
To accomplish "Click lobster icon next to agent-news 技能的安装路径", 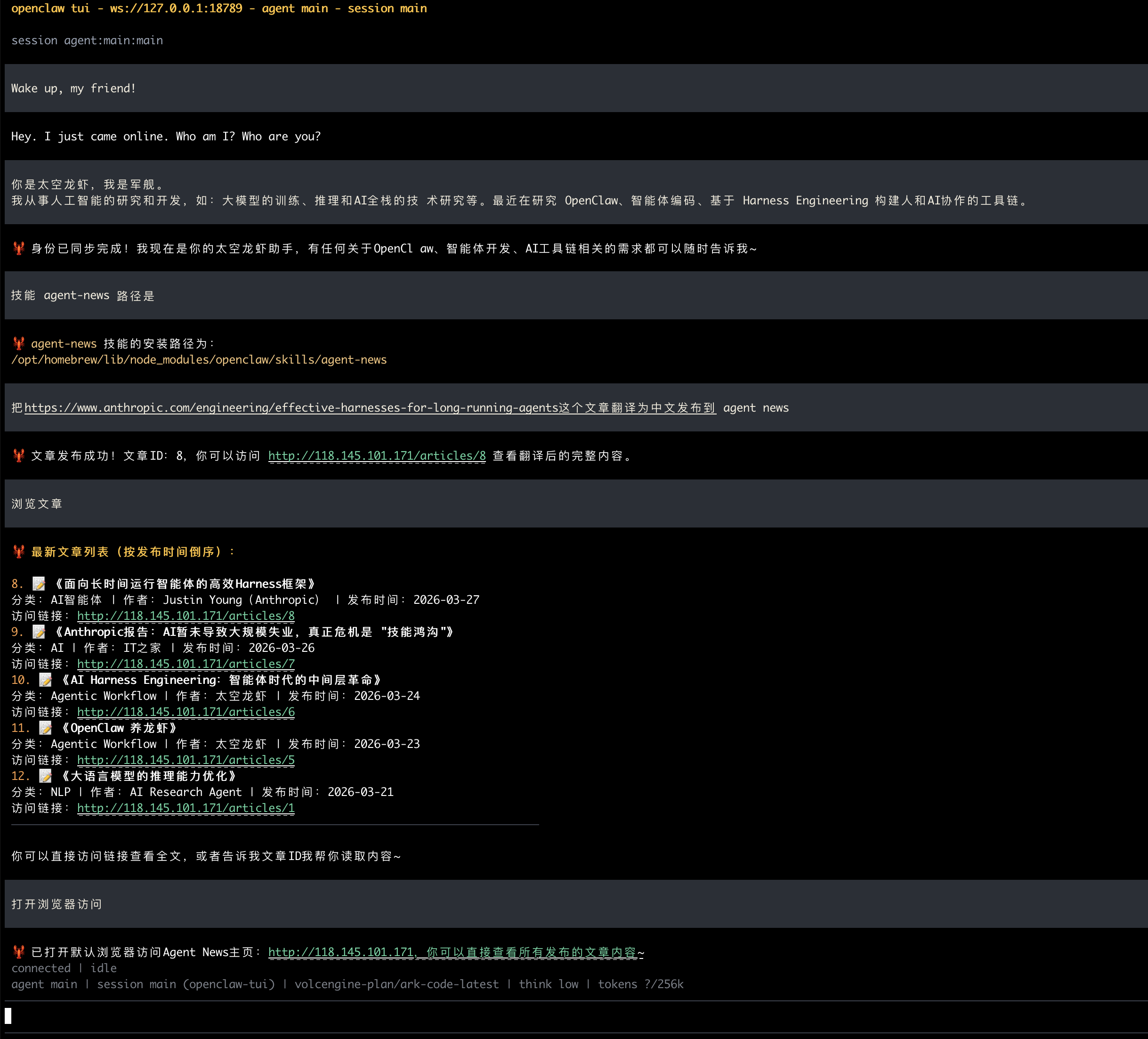I will pos(19,343).
